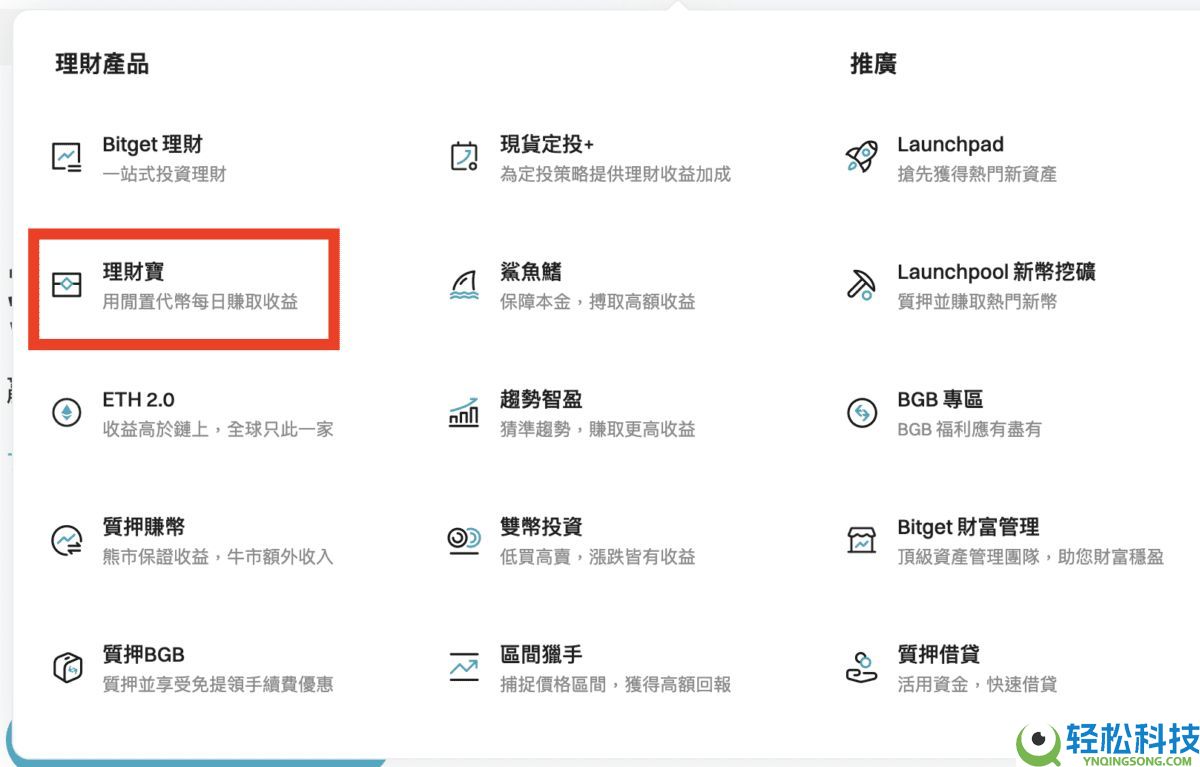Image resolution: width=1200 pixels, height=767 pixels.
Task: Click the 區間獵手 range chart icon
Action: pos(462,668)
